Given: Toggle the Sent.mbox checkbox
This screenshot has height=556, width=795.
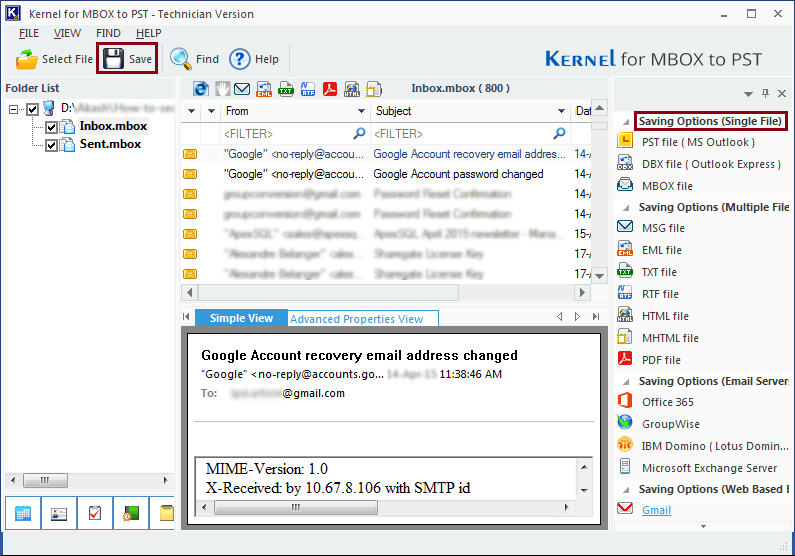Looking at the screenshot, I should 51,145.
